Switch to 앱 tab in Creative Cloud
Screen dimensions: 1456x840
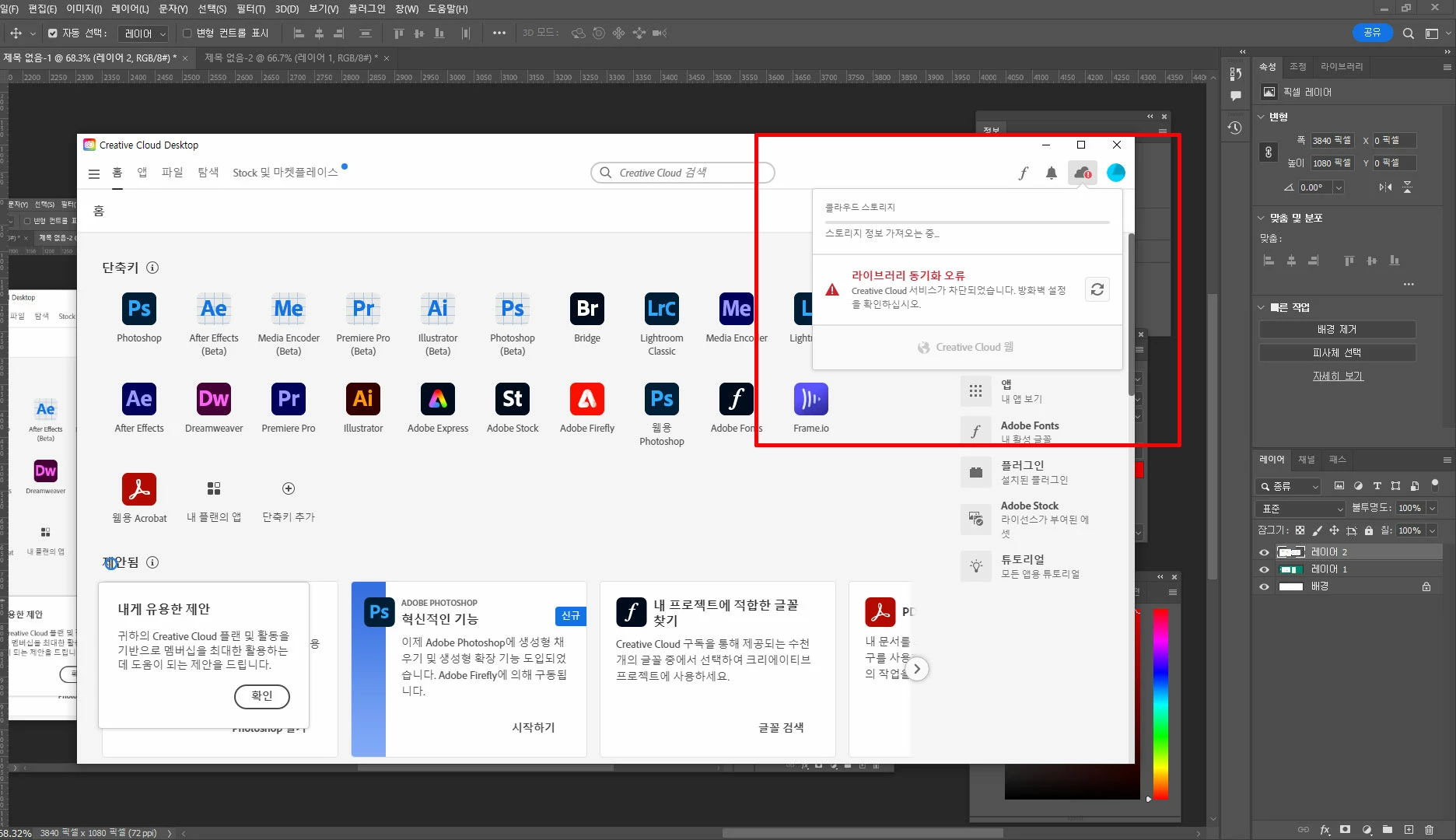142,172
